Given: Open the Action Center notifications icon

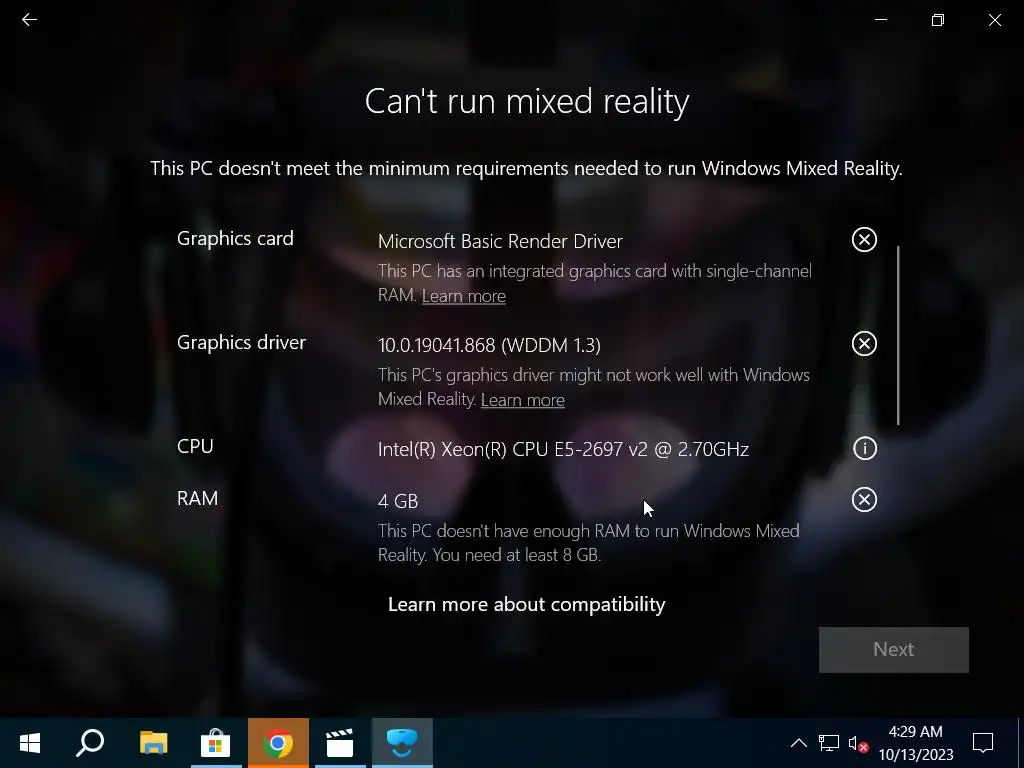Looking at the screenshot, I should (x=983, y=743).
